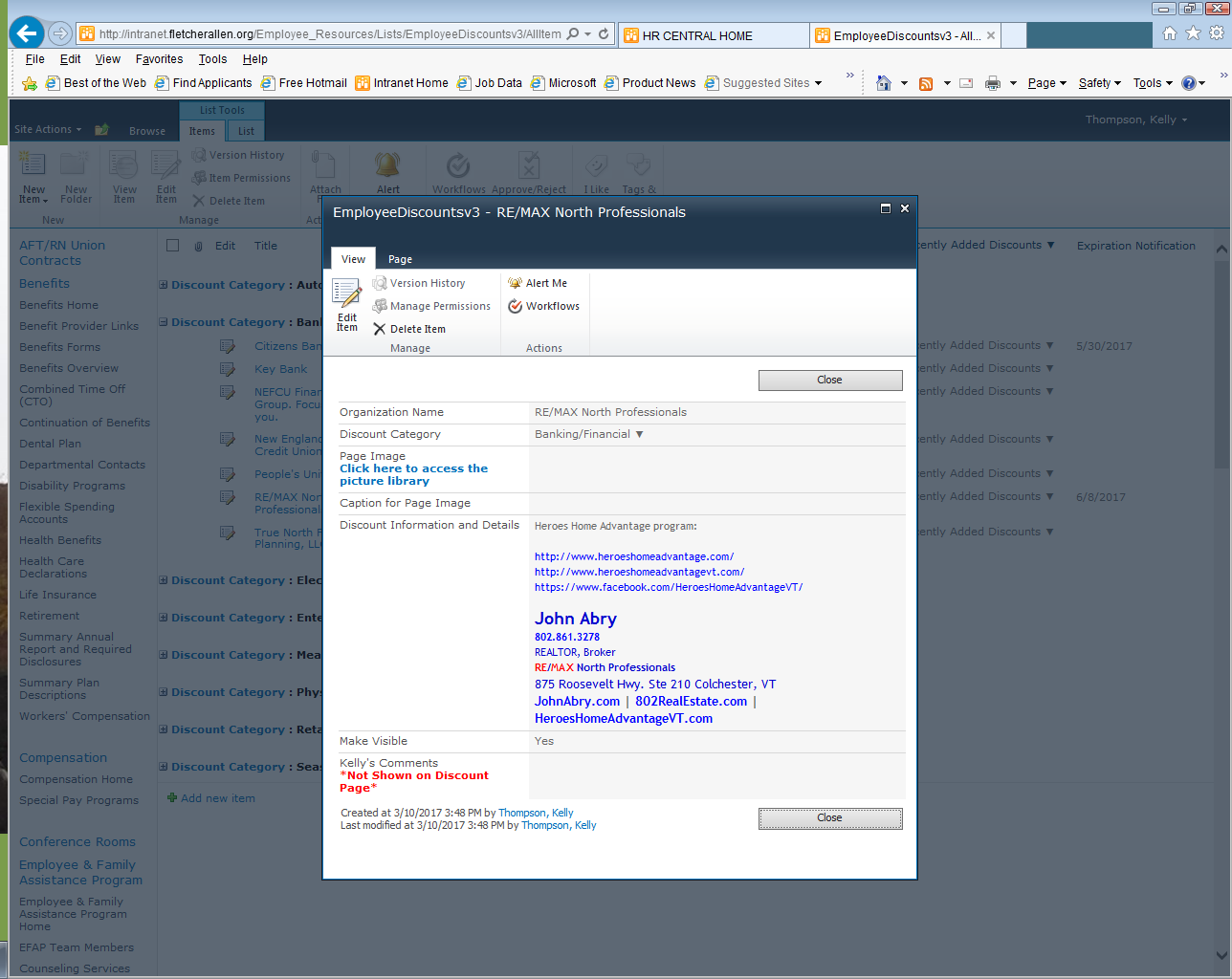Open the File menu
This screenshot has width=1232, height=979.
point(35,58)
